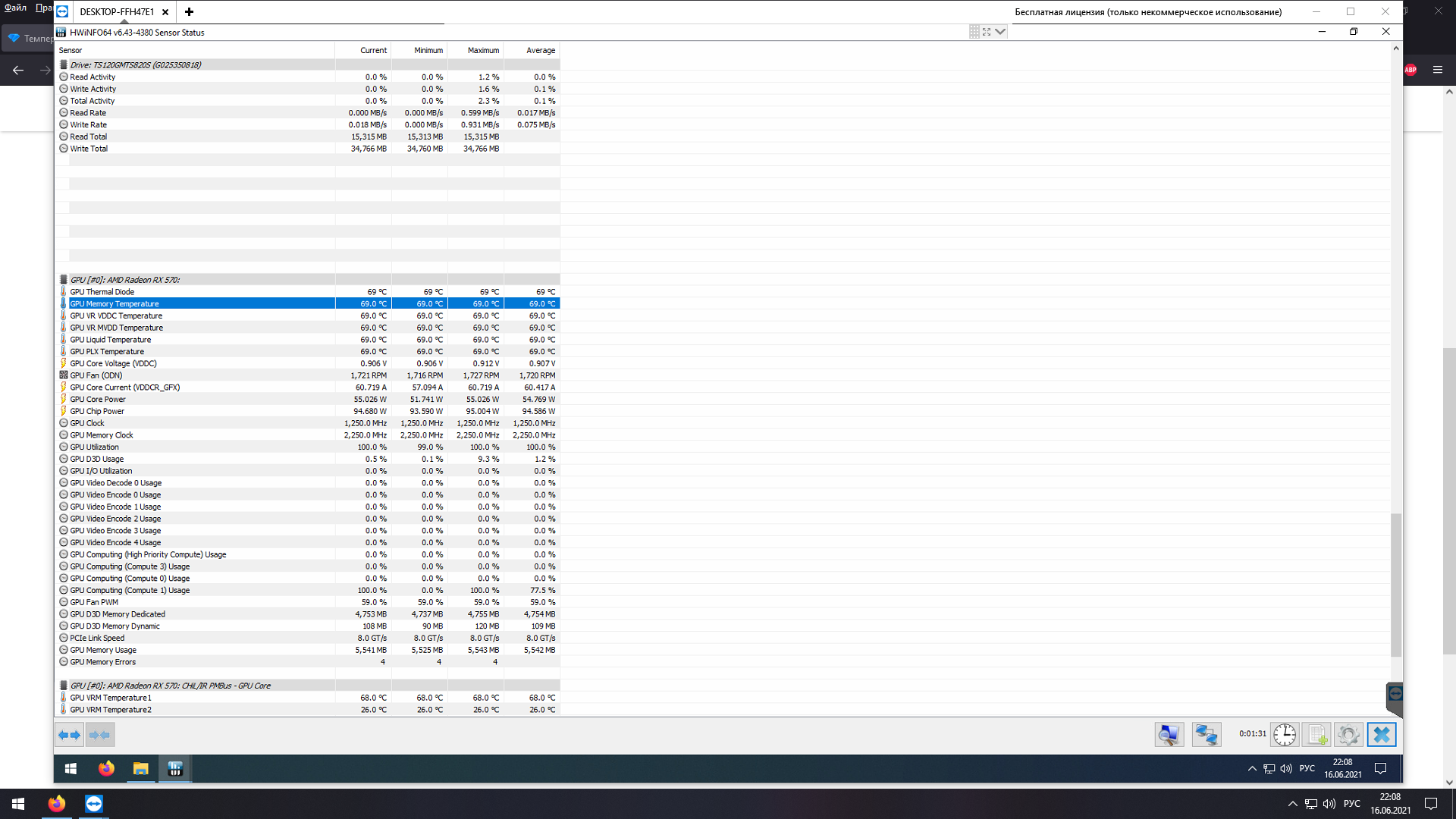Select the GPU Memory Clock row
The image size is (1456, 819).
[309, 435]
